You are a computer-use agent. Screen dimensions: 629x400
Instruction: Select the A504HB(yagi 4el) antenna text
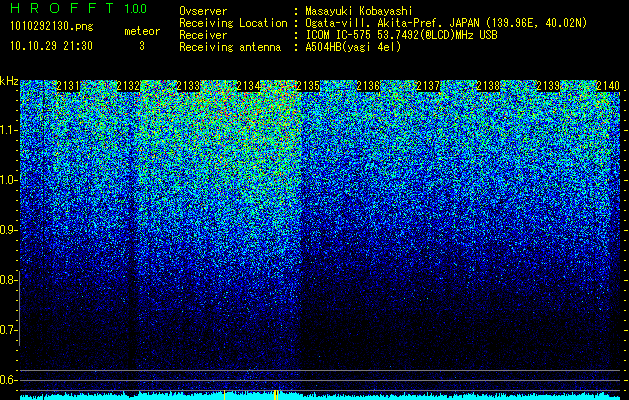pos(353,47)
